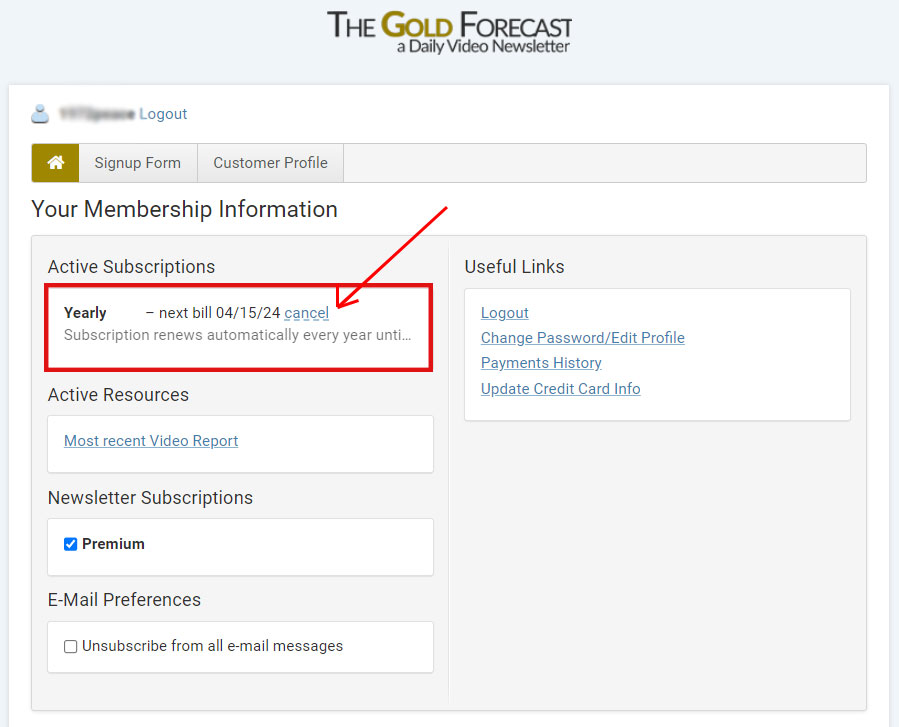Click the truncated subscription renewal description
The height and width of the screenshot is (727, 899).
(237, 335)
